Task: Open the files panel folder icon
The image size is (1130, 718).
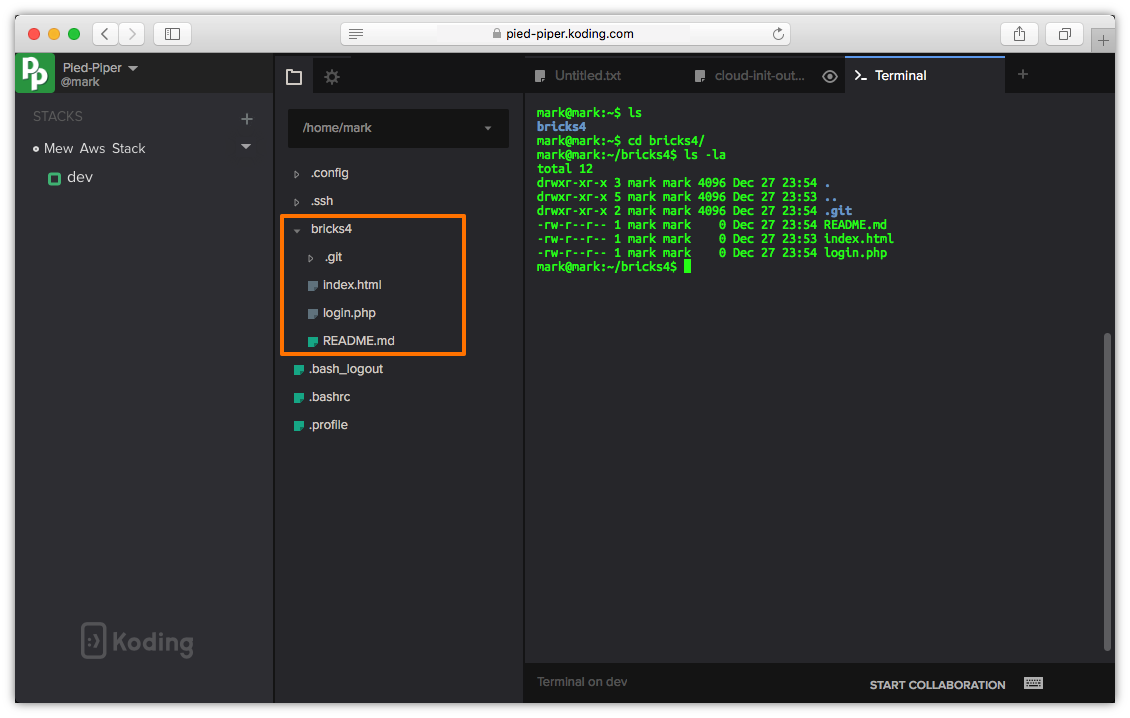Action: [x=293, y=77]
